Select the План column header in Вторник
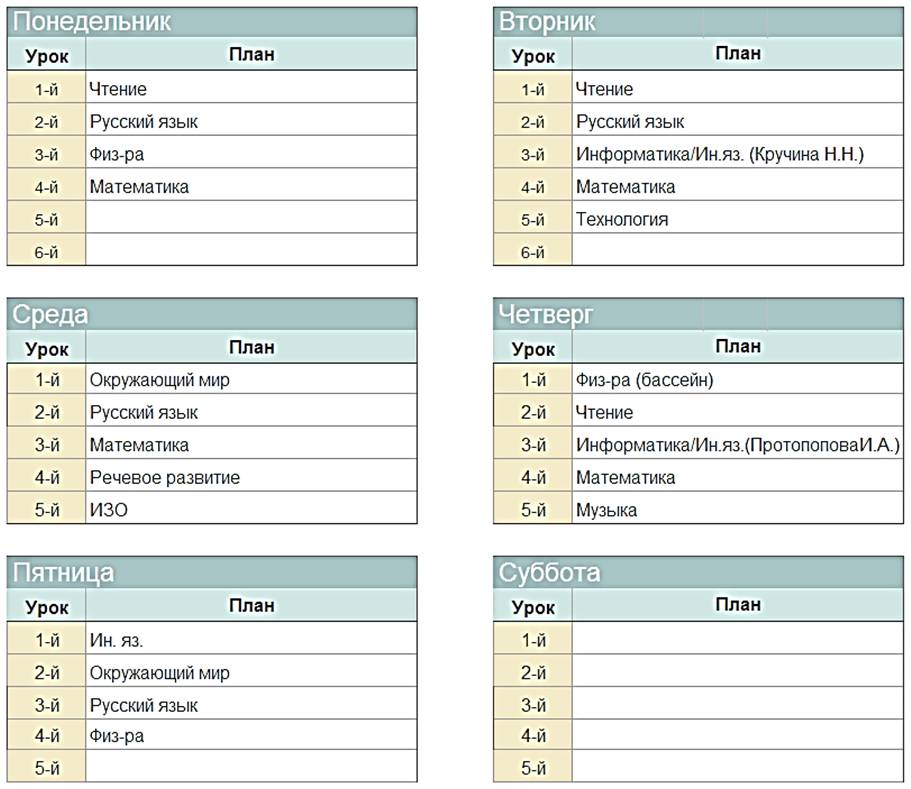Image resolution: width=911 pixels, height=789 pixels. [x=738, y=54]
